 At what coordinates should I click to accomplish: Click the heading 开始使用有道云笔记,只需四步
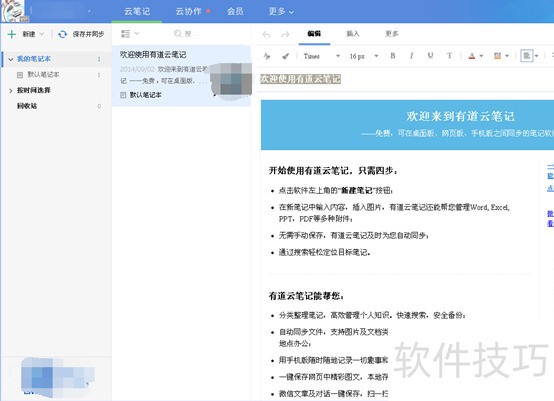333,171
